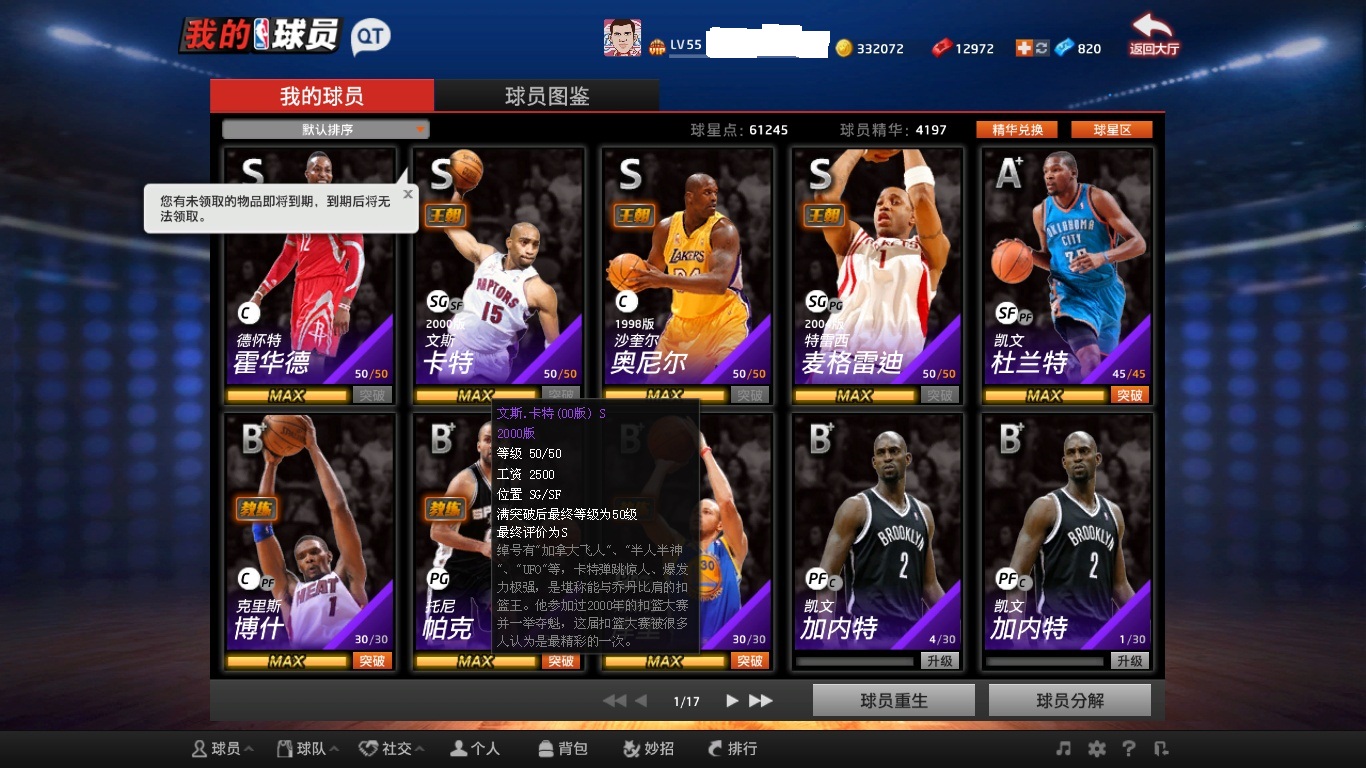Open the 妙招 menu item

648,748
